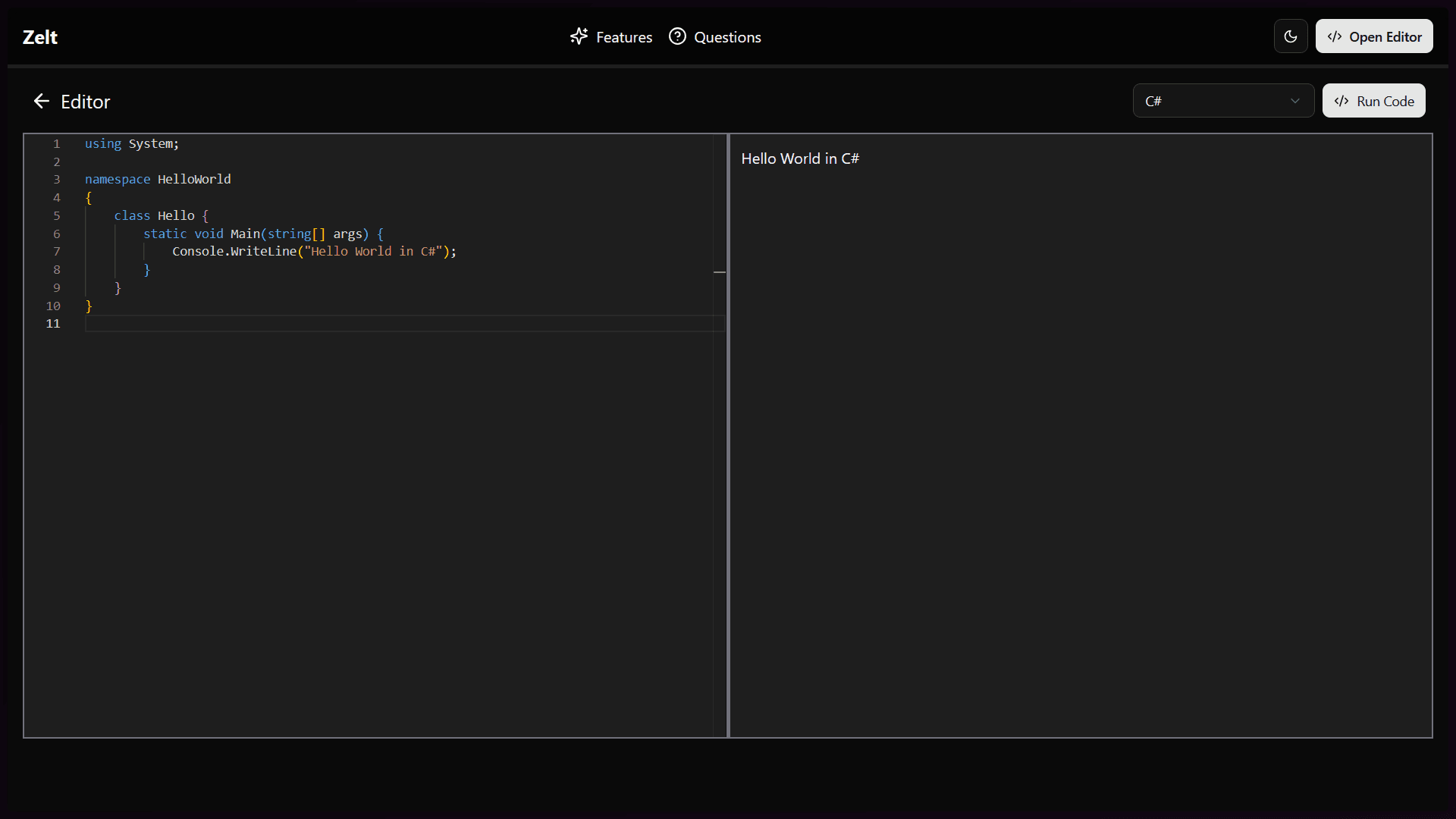This screenshot has width=1456, height=819.
Task: Click the editor's overview ruler marker
Action: coord(720,271)
